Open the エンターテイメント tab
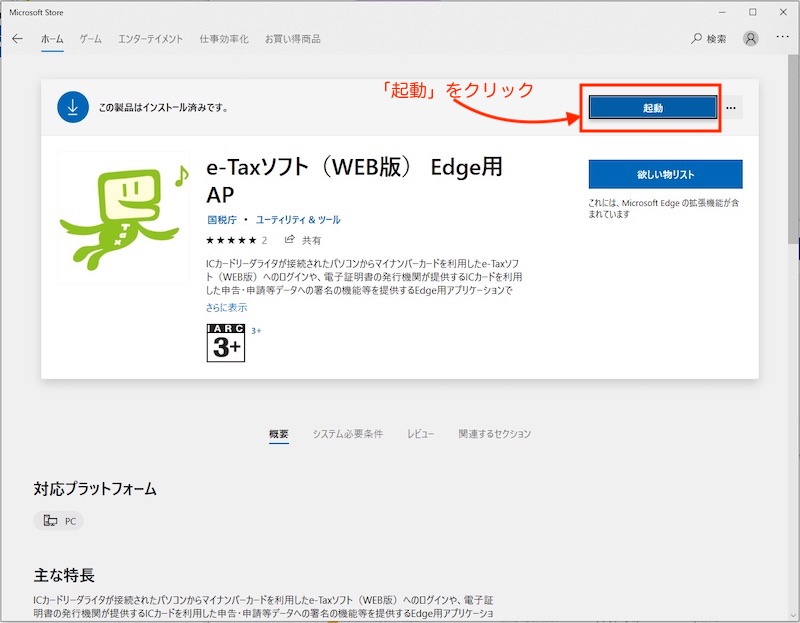The width and height of the screenshot is (800, 623). click(150, 39)
